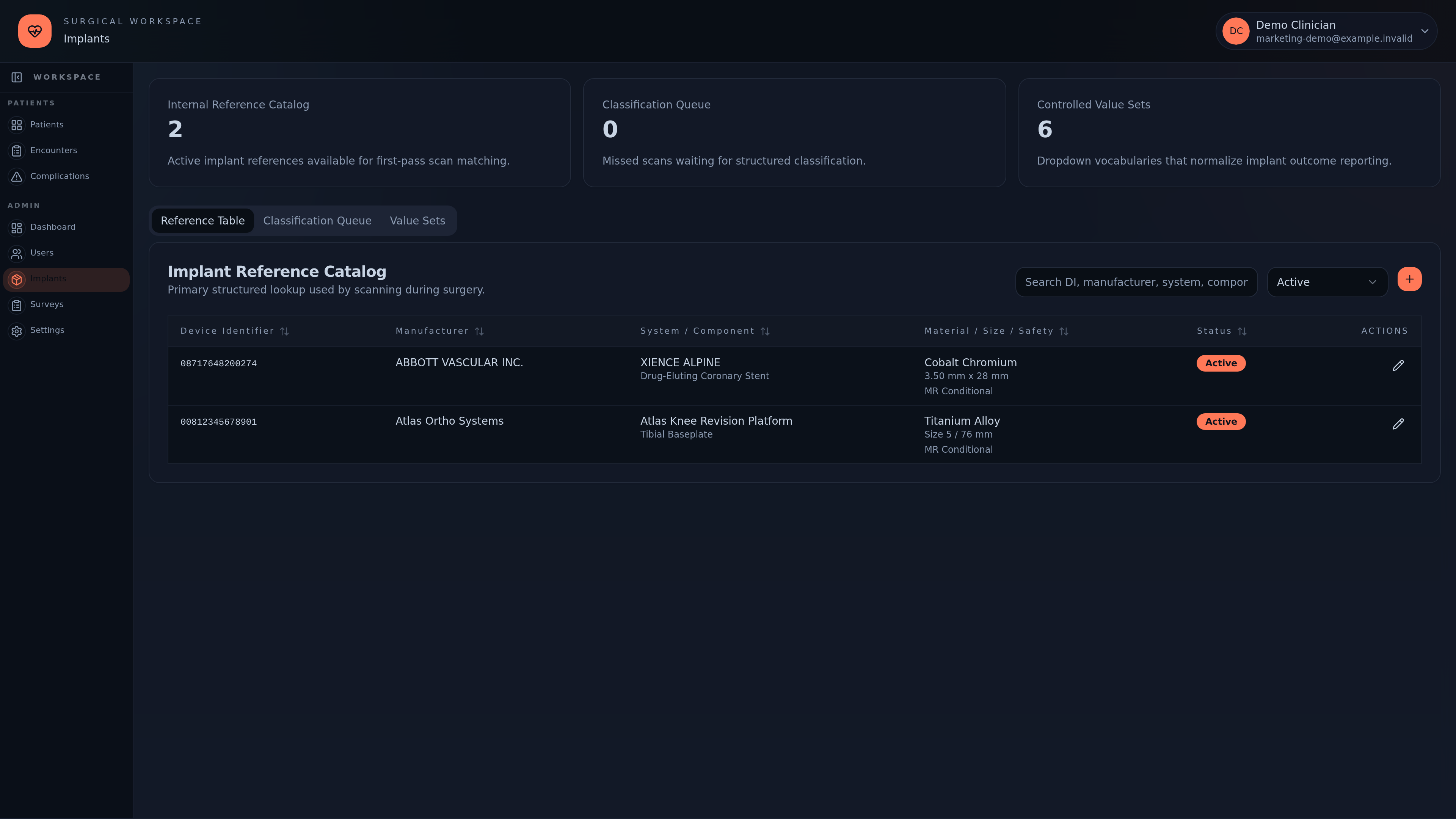1456x819 pixels.
Task: Collapse the workspace sidebar panel icon
Action: coord(17,77)
